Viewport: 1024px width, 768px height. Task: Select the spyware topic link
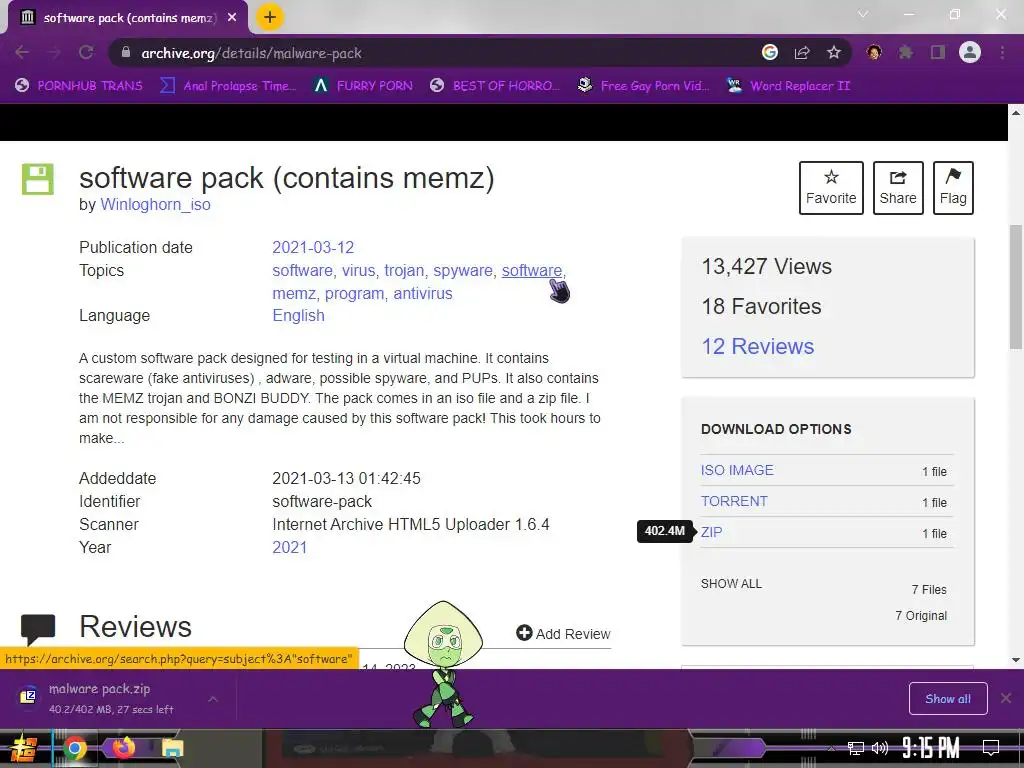click(x=463, y=270)
